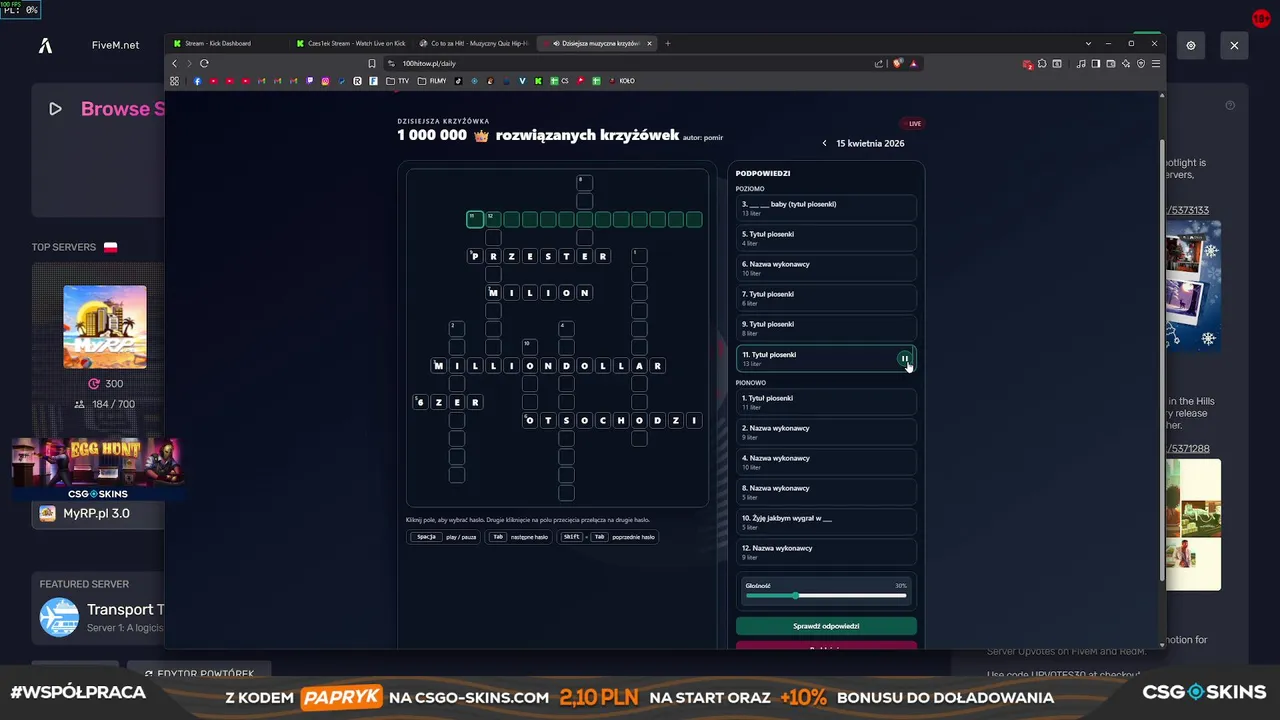Open FILMY bookmarks folder

click(x=432, y=81)
